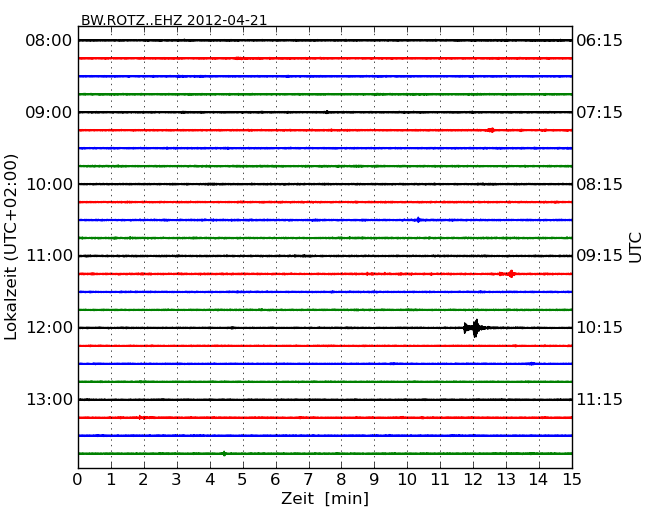Viewport: 650px width, 520px height.
Task: Click the x-axis tick label 10
Action: pos(407,479)
